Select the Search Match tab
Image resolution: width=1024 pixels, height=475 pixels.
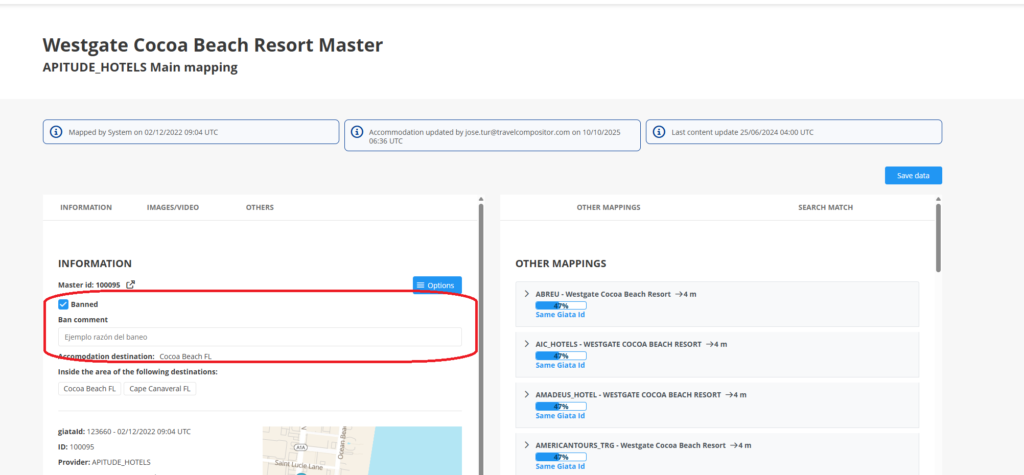(x=825, y=207)
